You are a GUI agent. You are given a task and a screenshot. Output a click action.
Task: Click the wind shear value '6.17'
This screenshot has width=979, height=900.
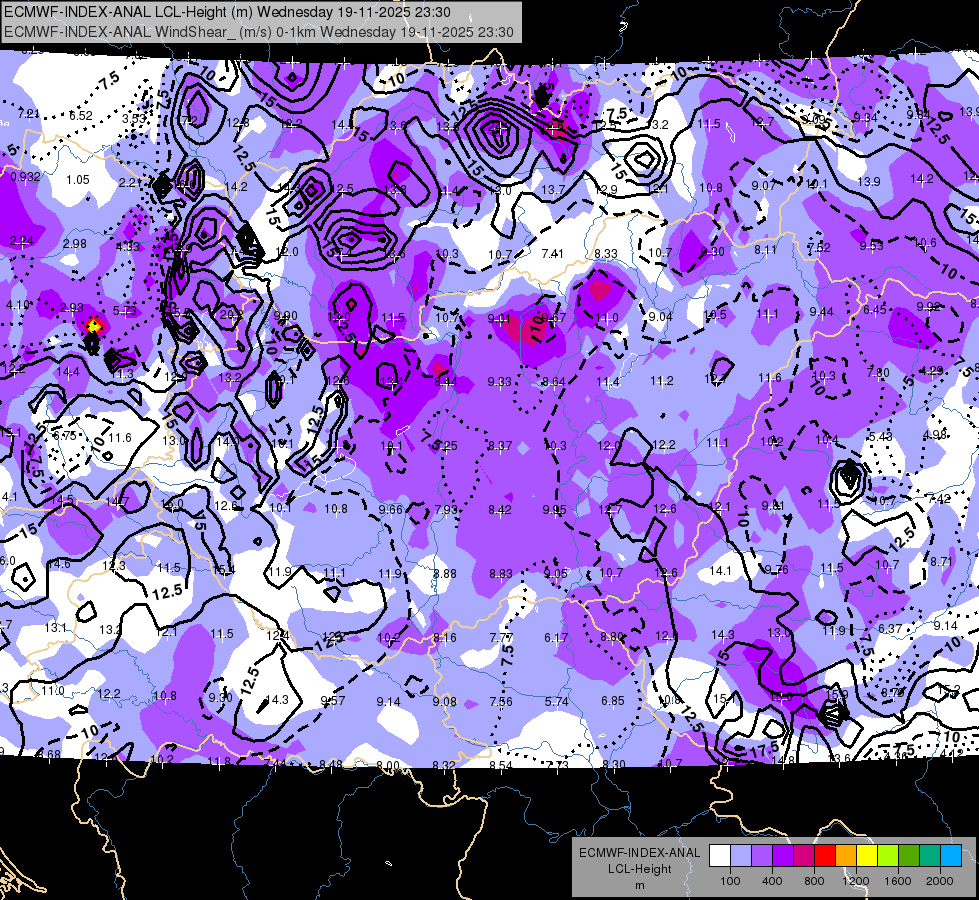[x=556, y=638]
